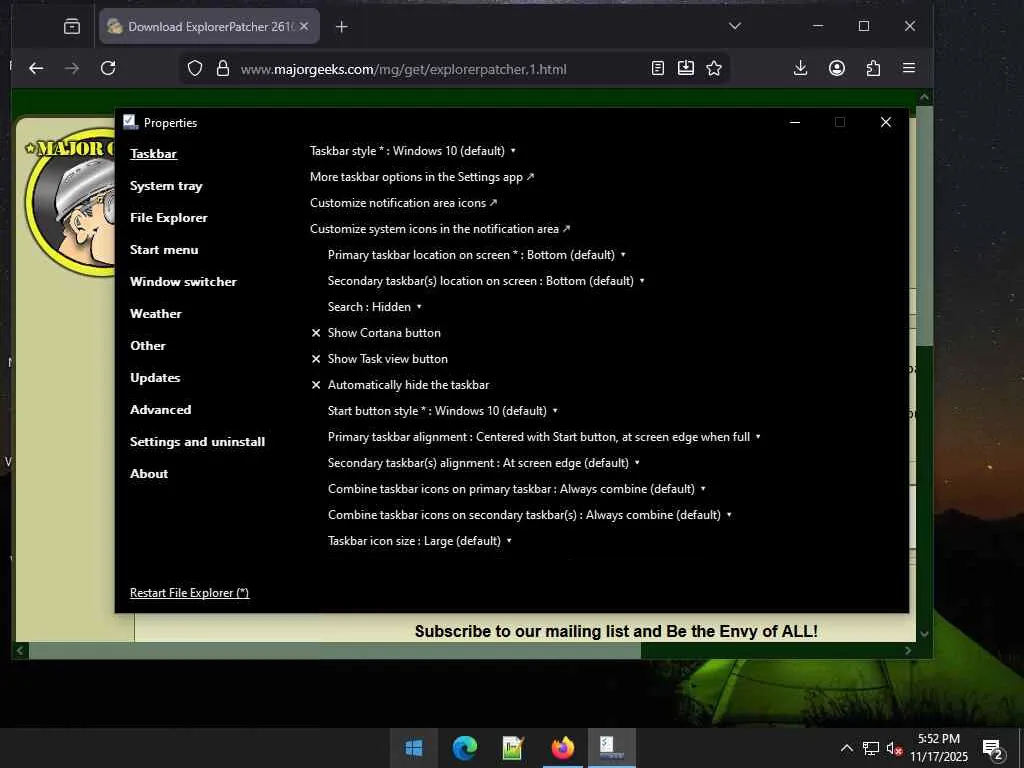This screenshot has height=768, width=1024.
Task: Open Taskbar style dropdown
Action: coord(413,151)
